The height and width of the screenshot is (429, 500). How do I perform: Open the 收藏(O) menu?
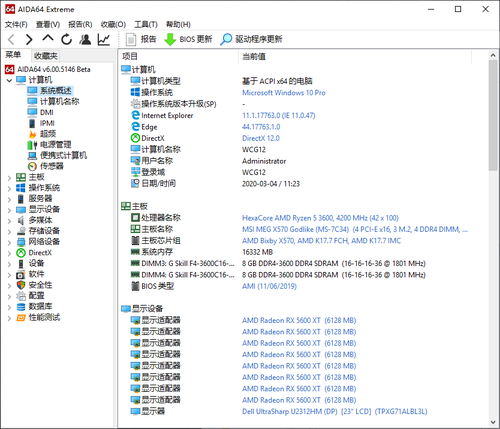tap(113, 24)
